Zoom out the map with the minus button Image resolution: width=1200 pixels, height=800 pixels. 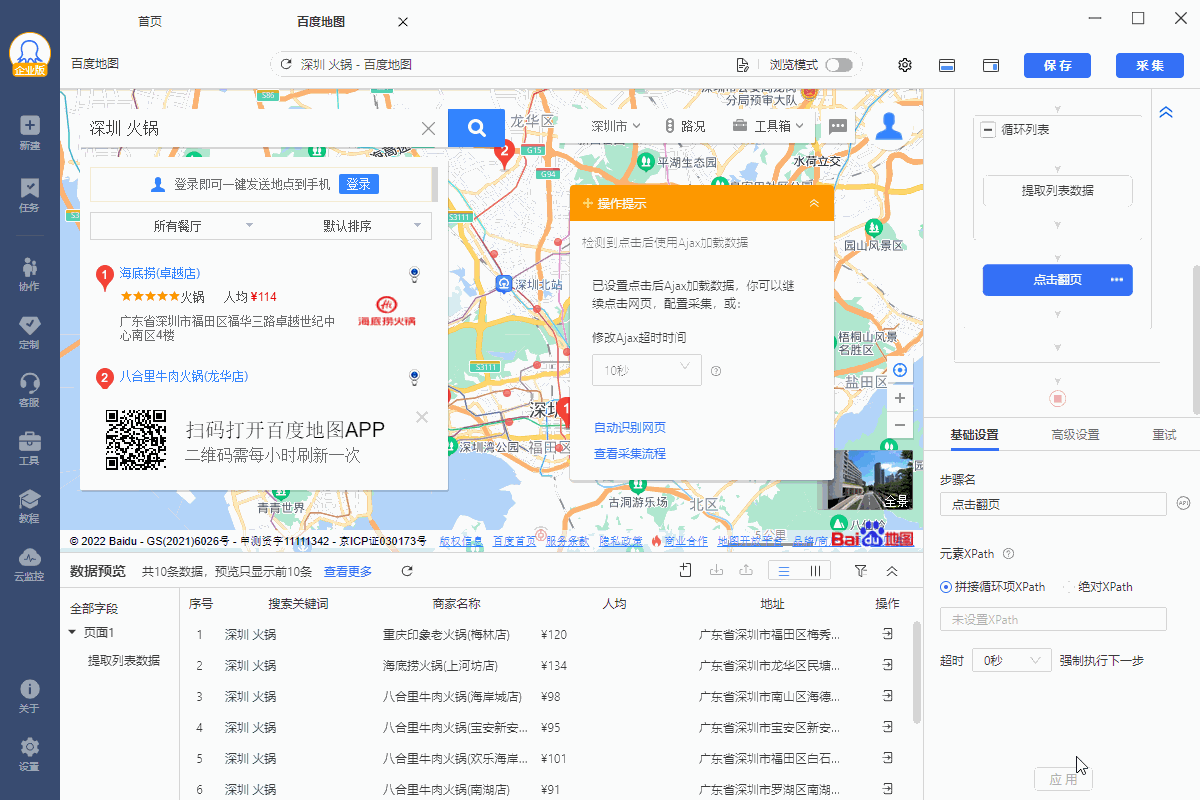coord(900,425)
